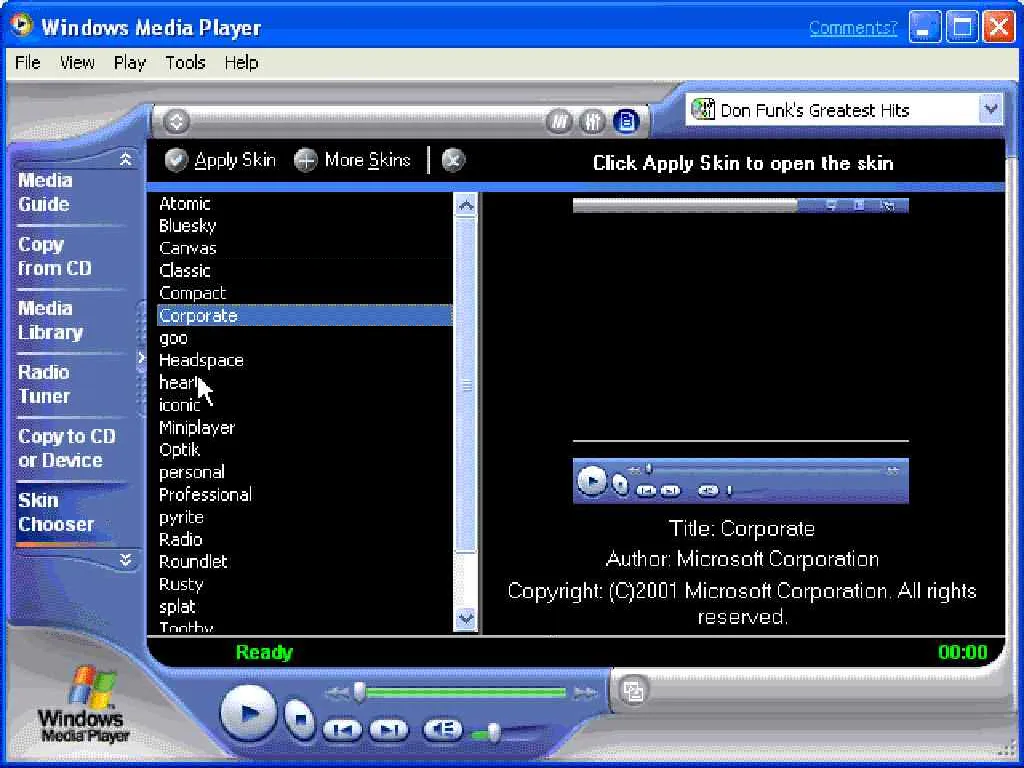The width and height of the screenshot is (1024, 768).
Task: Toggle the shuffle icon in top bar
Action: 559,121
